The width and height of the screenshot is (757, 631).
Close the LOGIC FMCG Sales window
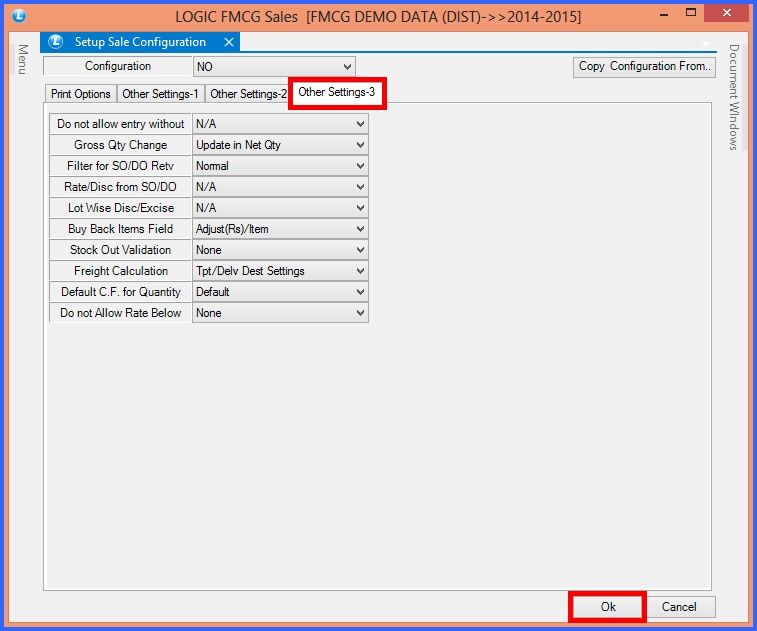coord(727,13)
